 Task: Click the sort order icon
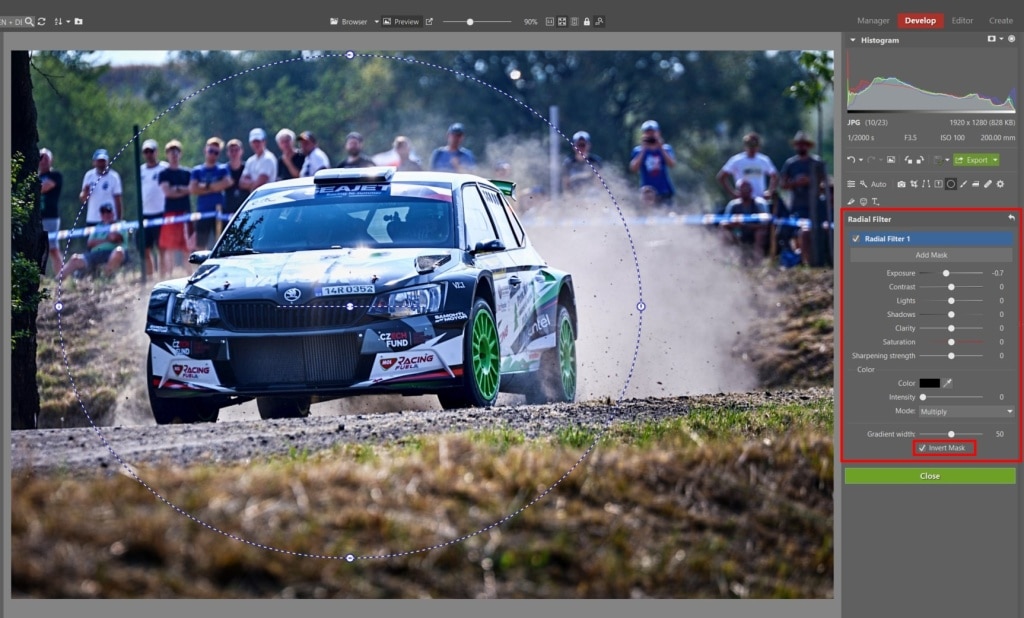[57, 22]
